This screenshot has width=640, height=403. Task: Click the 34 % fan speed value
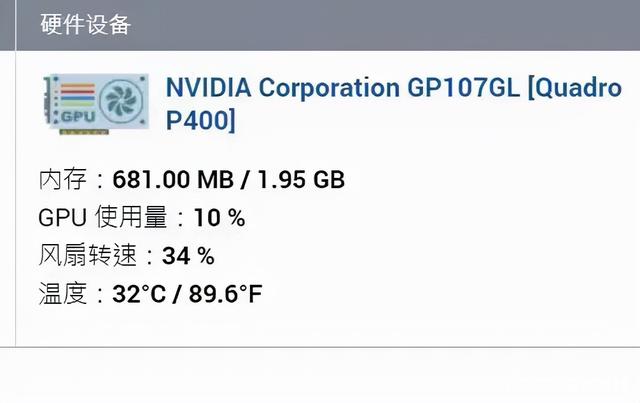188,256
